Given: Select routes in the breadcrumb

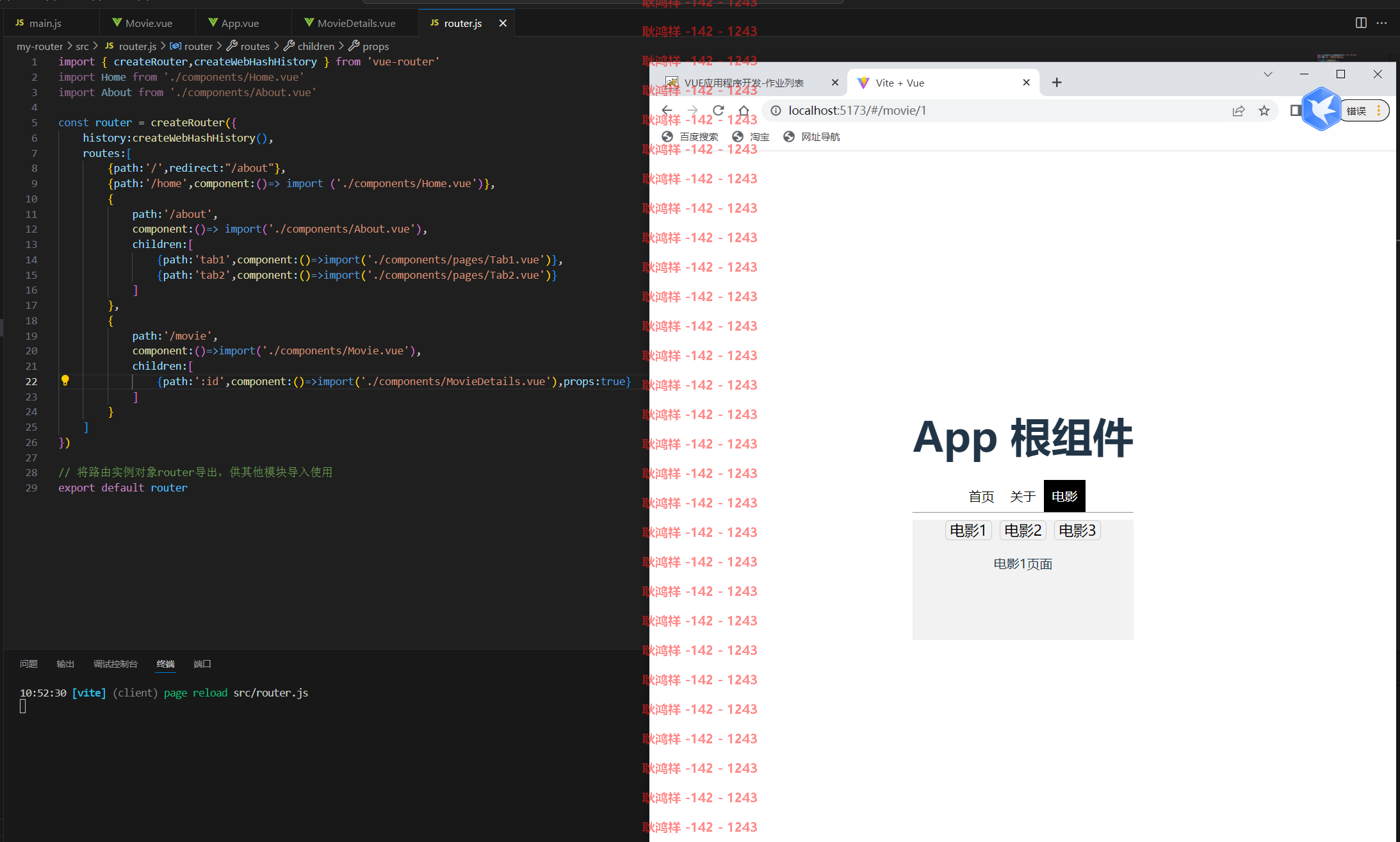Looking at the screenshot, I should [x=248, y=46].
